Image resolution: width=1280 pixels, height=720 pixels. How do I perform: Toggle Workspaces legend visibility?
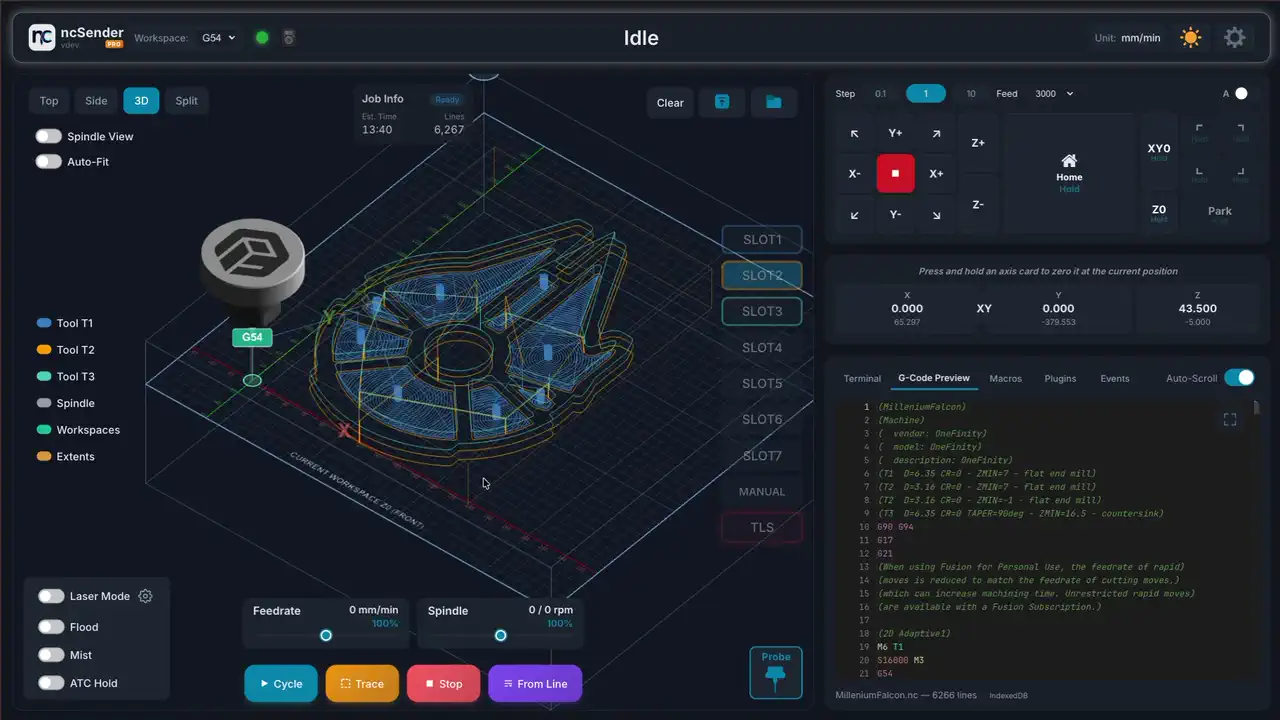tap(78, 430)
